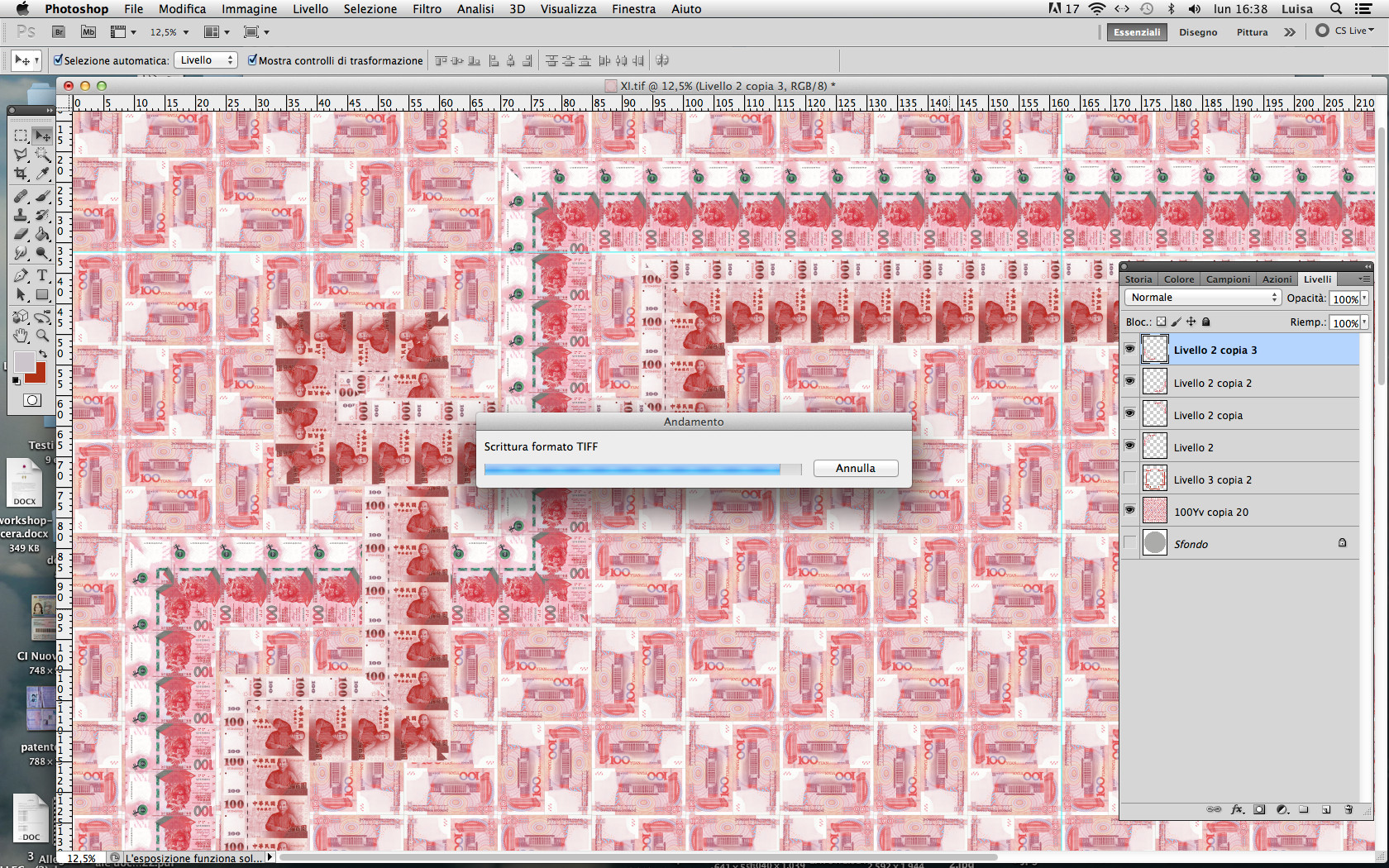Viewport: 1389px width, 868px height.
Task: Open Mini Bridge via the Mb icon
Action: [88, 31]
